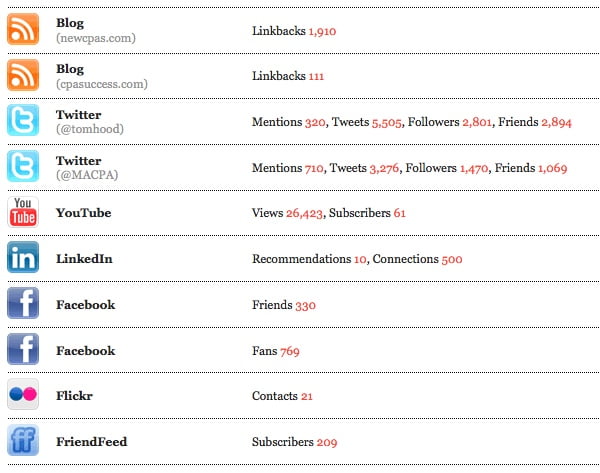Image resolution: width=600 pixels, height=473 pixels.
Task: Click the Facebook Fans count 769
Action: tap(290, 351)
